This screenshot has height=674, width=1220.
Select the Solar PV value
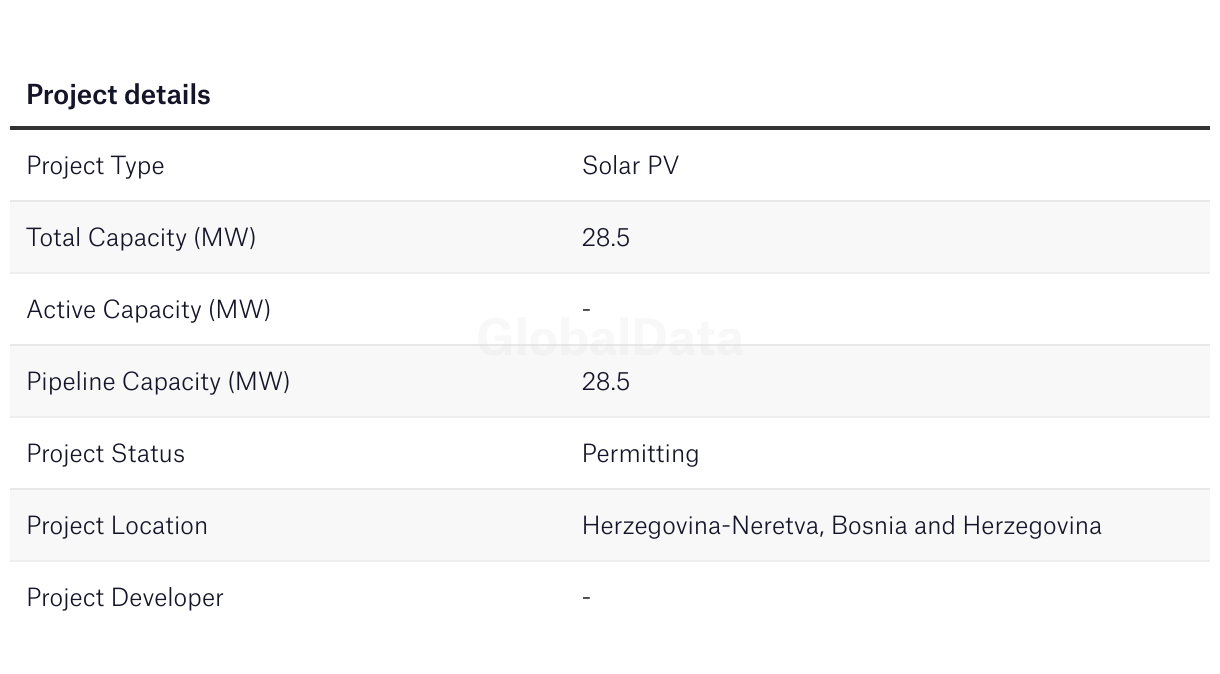(x=630, y=166)
